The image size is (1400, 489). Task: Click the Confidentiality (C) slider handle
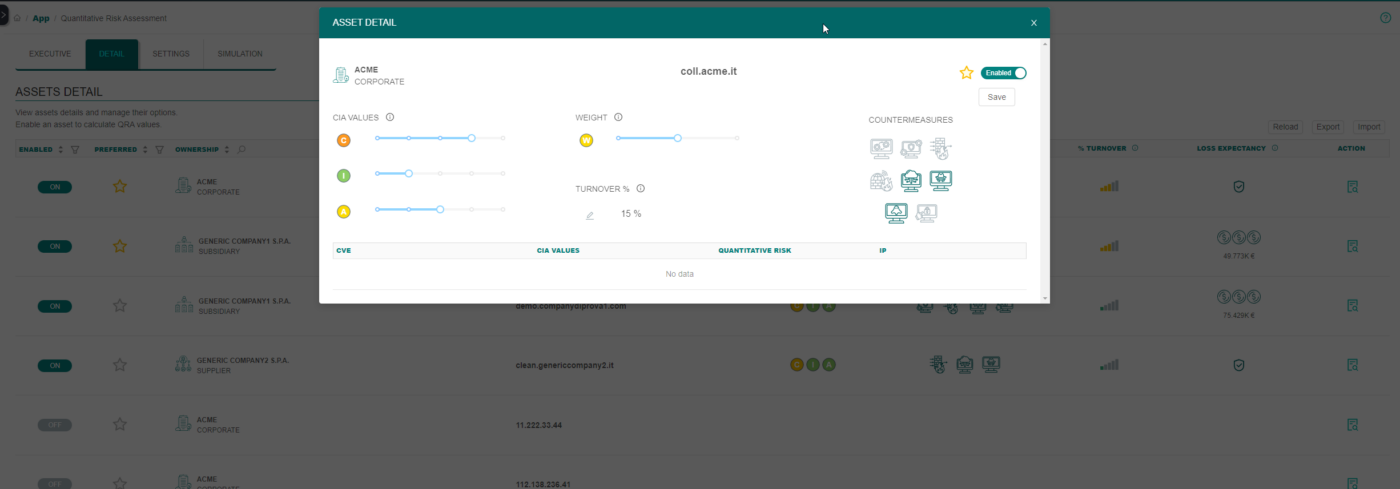tap(472, 138)
